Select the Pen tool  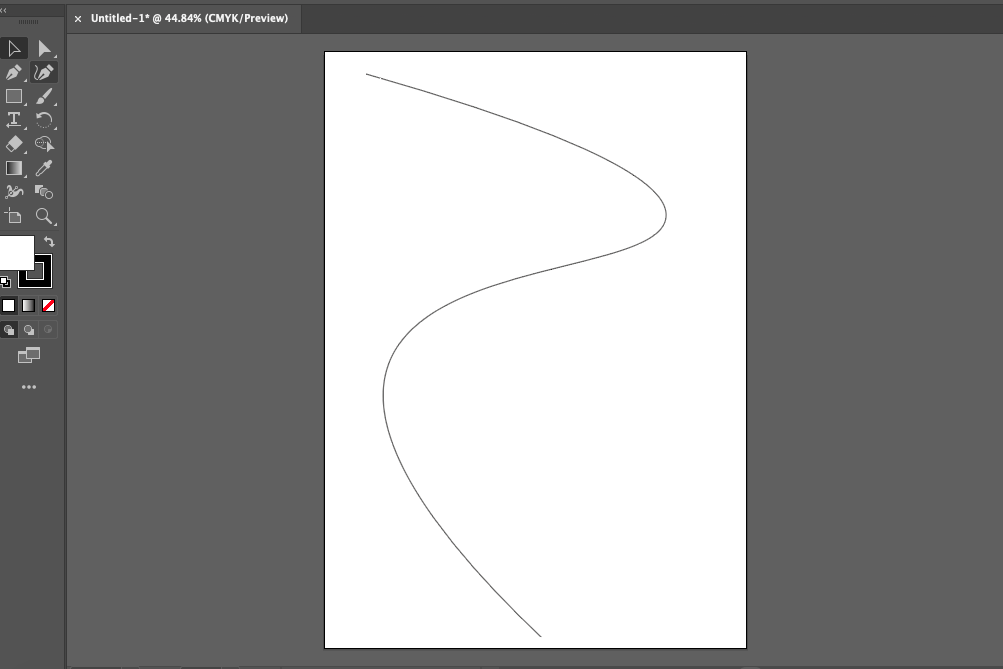click(x=13, y=72)
